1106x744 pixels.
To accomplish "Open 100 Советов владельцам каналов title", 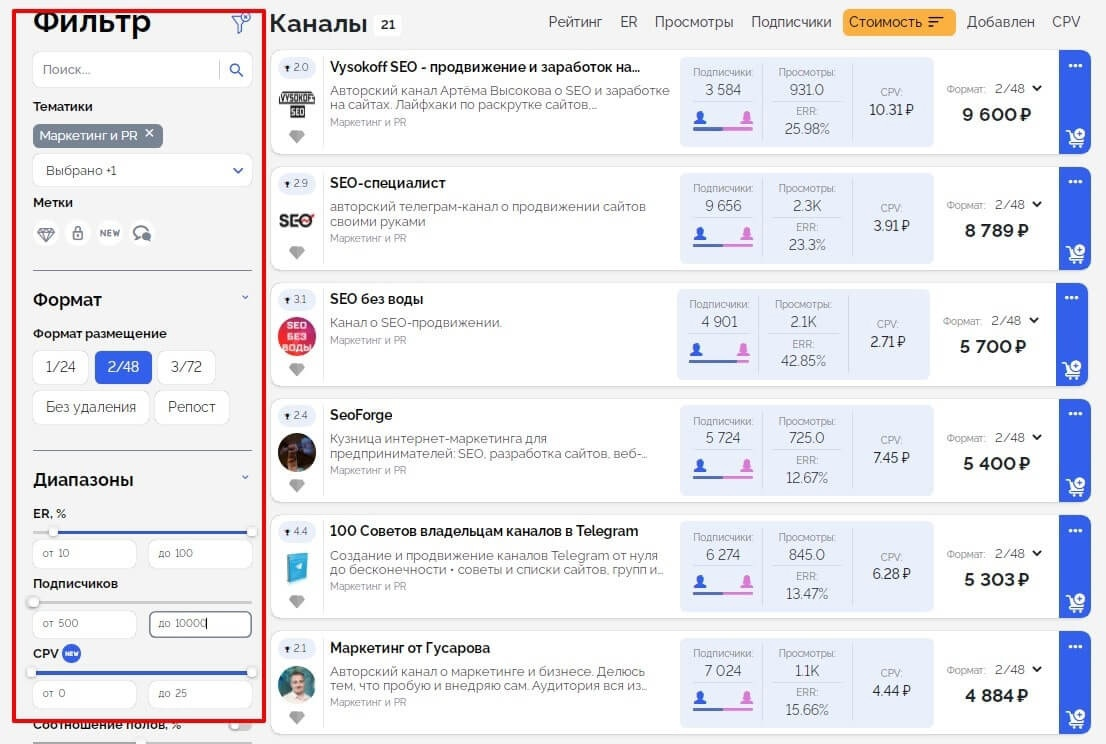I will (484, 531).
